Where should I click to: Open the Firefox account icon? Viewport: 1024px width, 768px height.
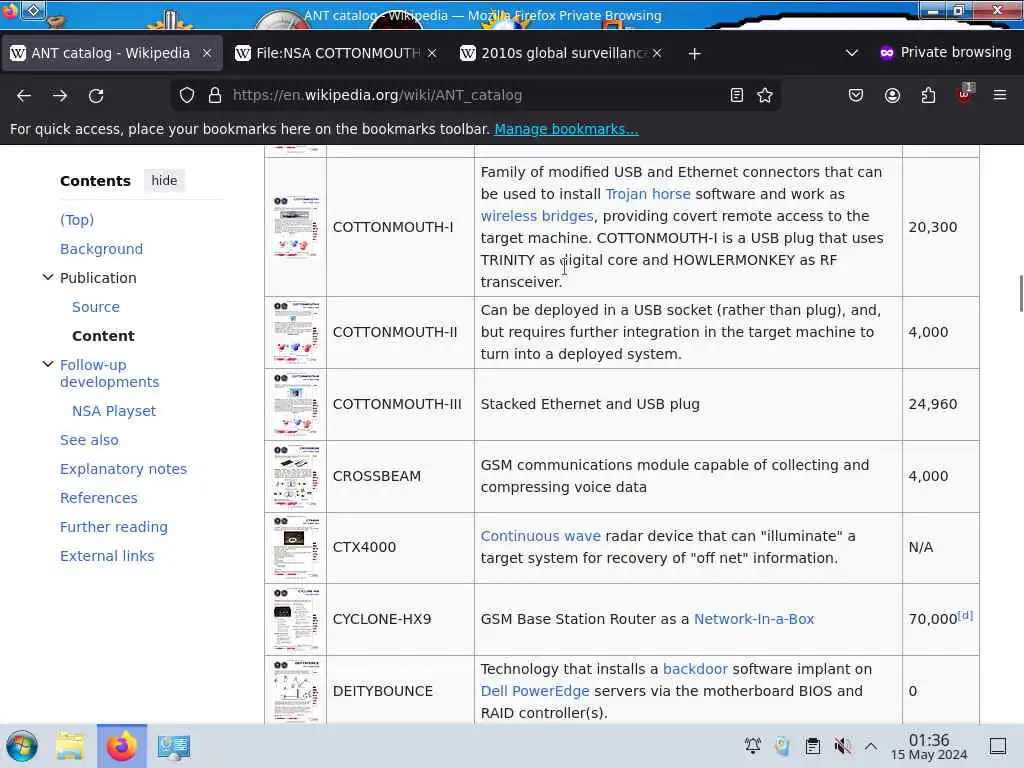(892, 95)
